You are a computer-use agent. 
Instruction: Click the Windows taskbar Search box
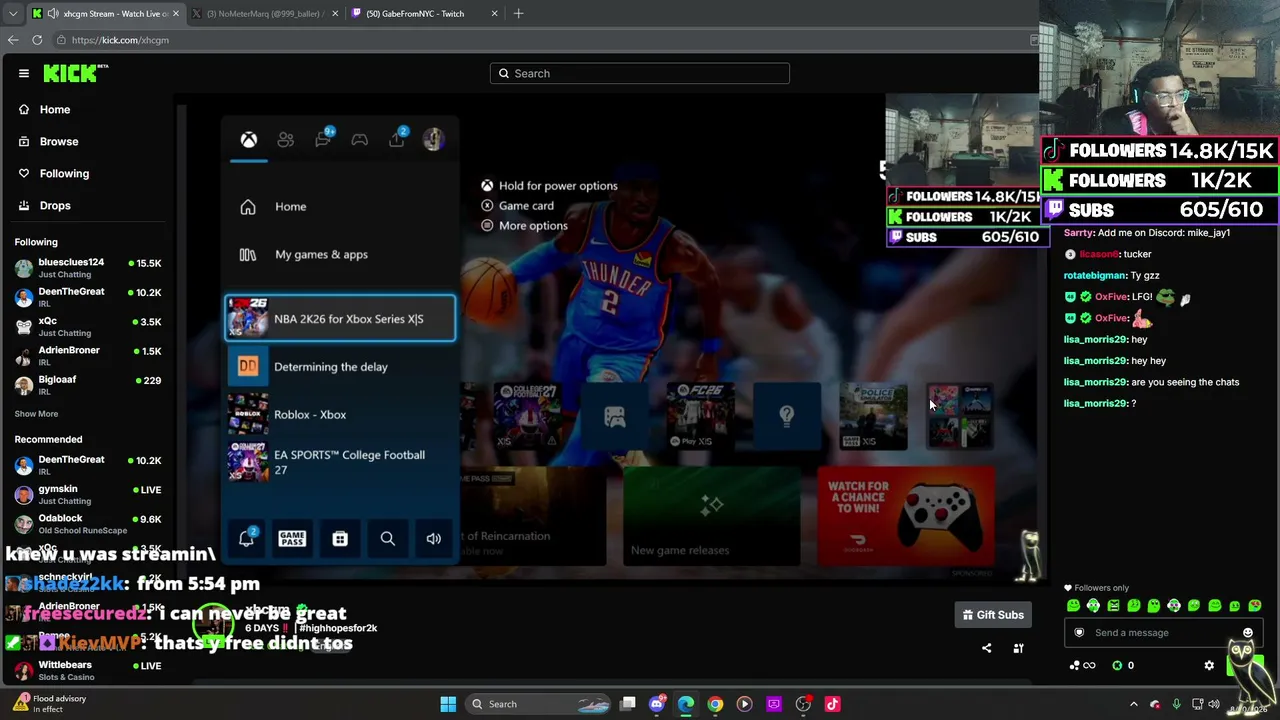click(x=539, y=704)
